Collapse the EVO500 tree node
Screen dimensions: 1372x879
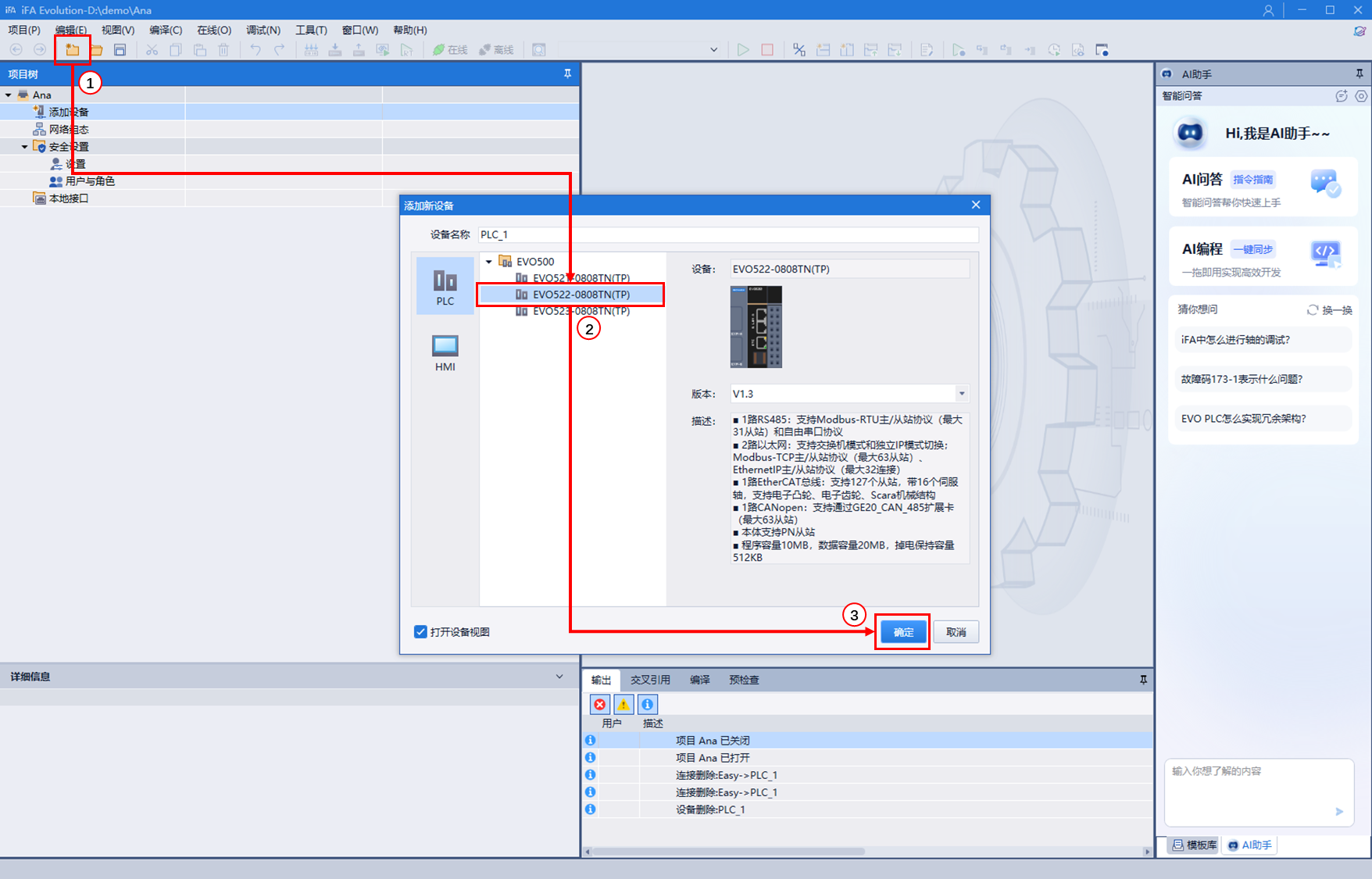coord(489,262)
